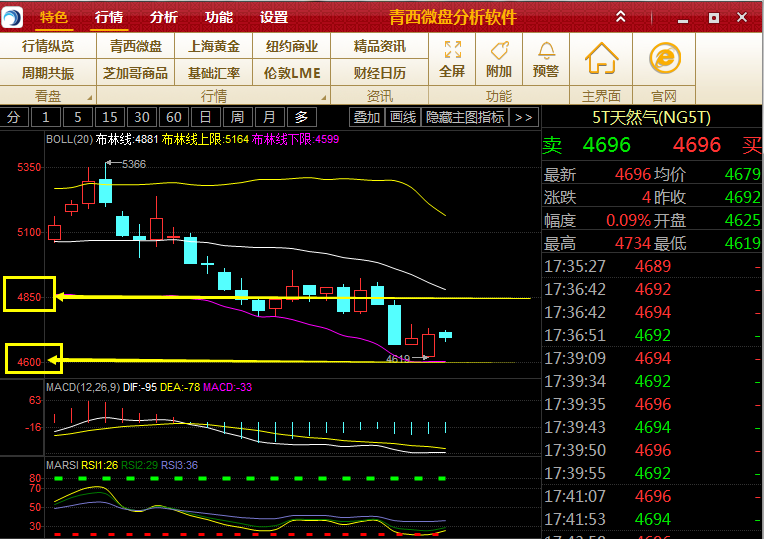Click the MARSI indicator label
The height and width of the screenshot is (539, 764).
click(x=62, y=465)
